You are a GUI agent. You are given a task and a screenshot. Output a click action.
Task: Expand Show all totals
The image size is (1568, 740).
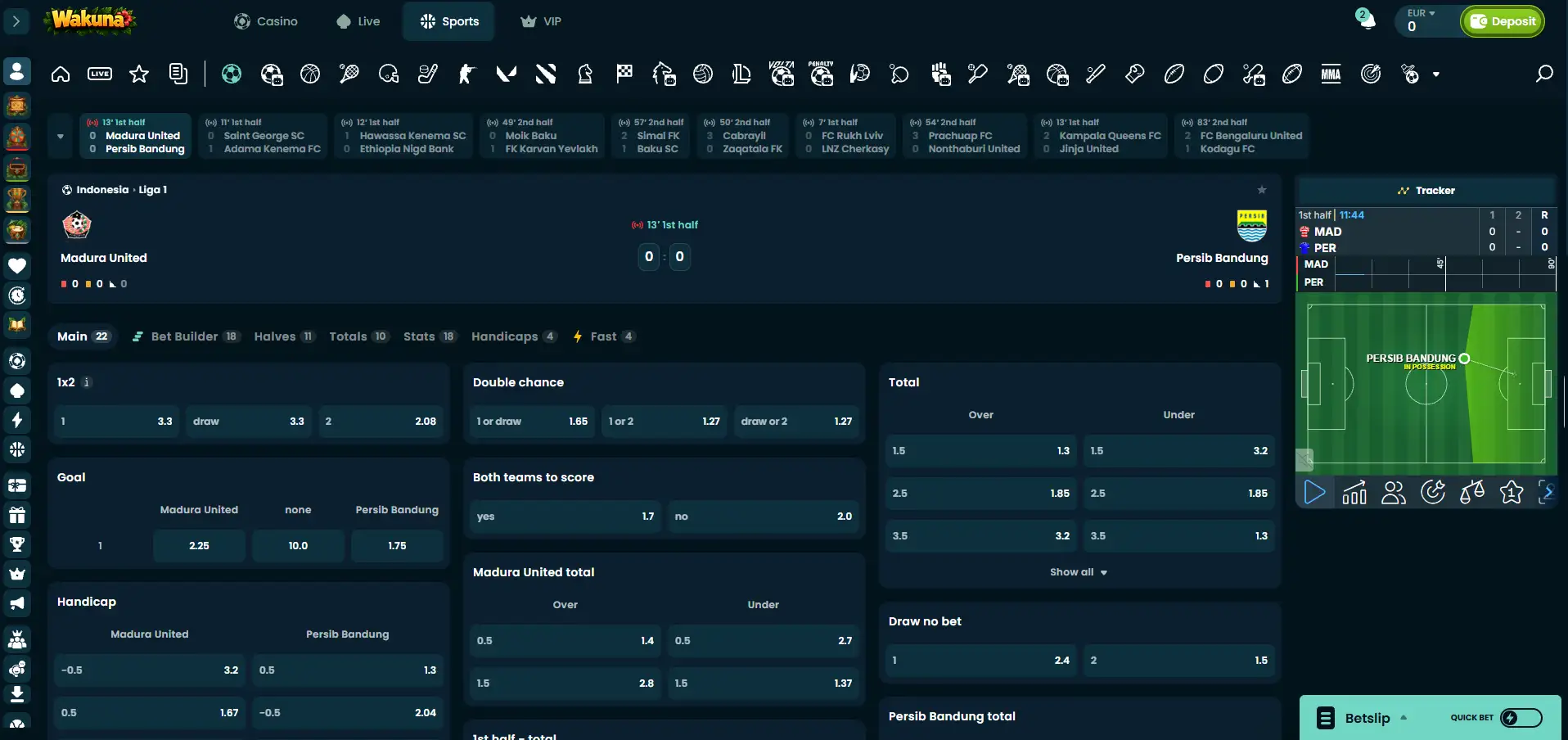click(1079, 572)
